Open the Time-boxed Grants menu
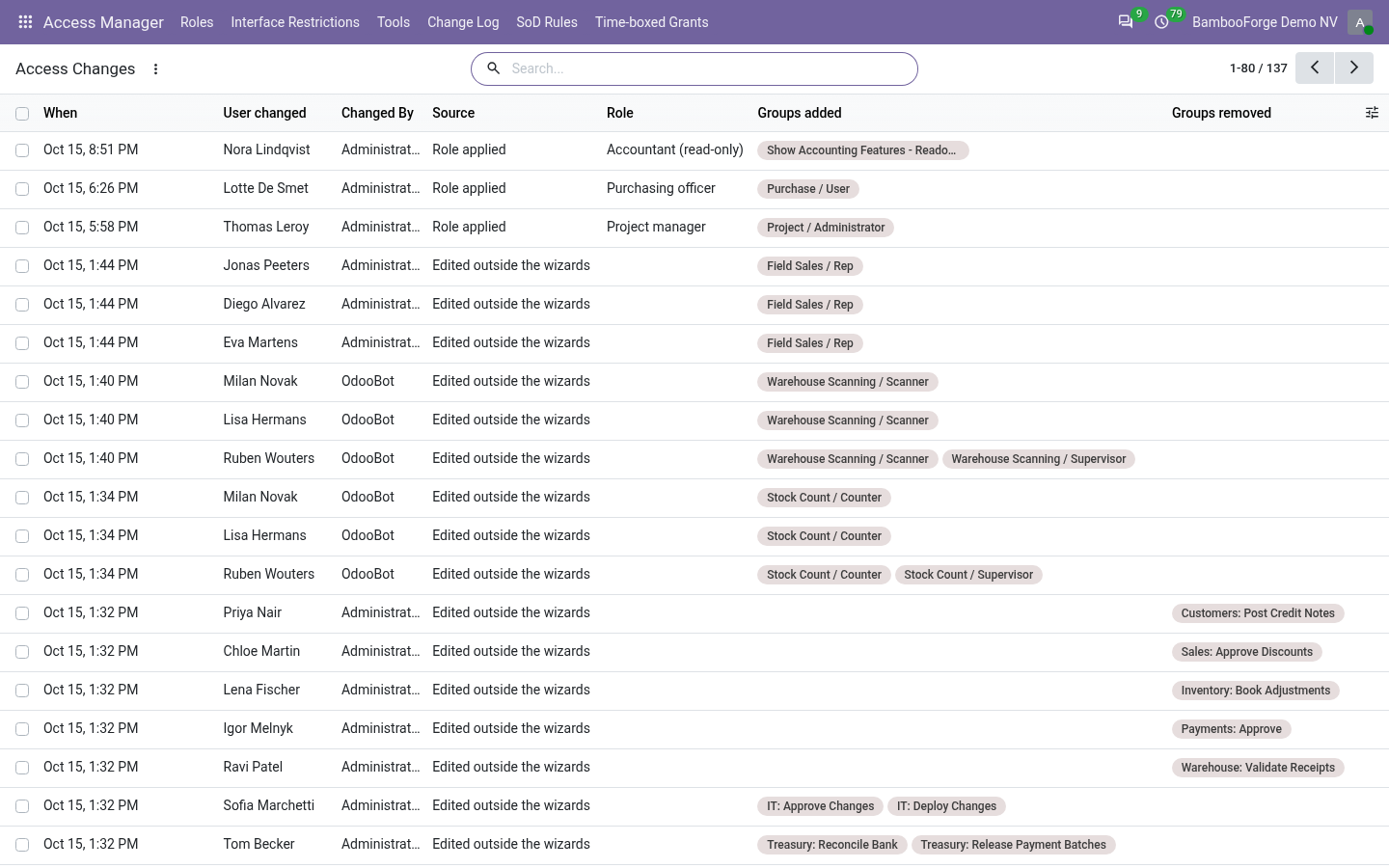The height and width of the screenshot is (868, 1389). pos(652,22)
